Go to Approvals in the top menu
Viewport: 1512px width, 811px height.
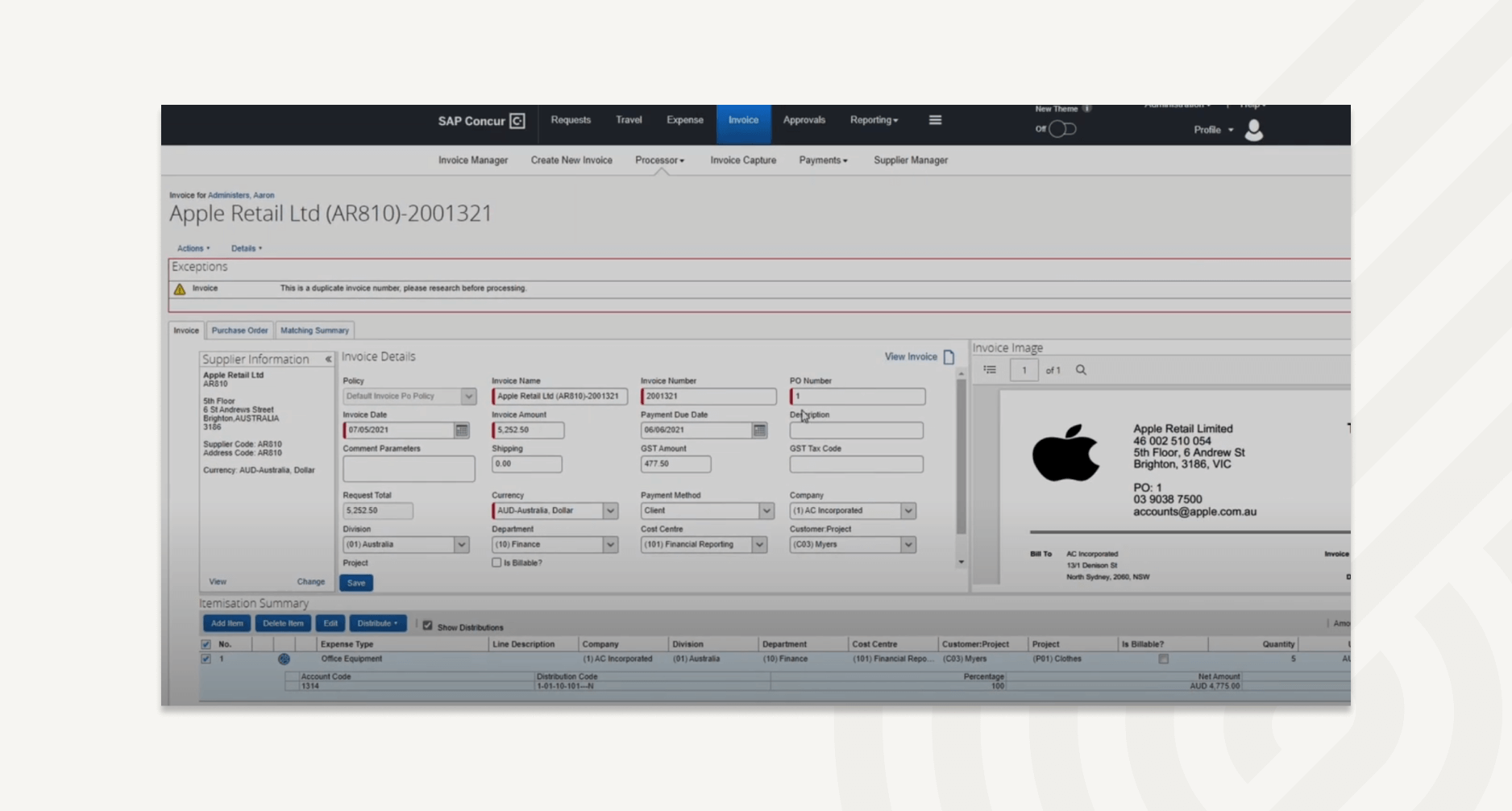click(x=804, y=120)
